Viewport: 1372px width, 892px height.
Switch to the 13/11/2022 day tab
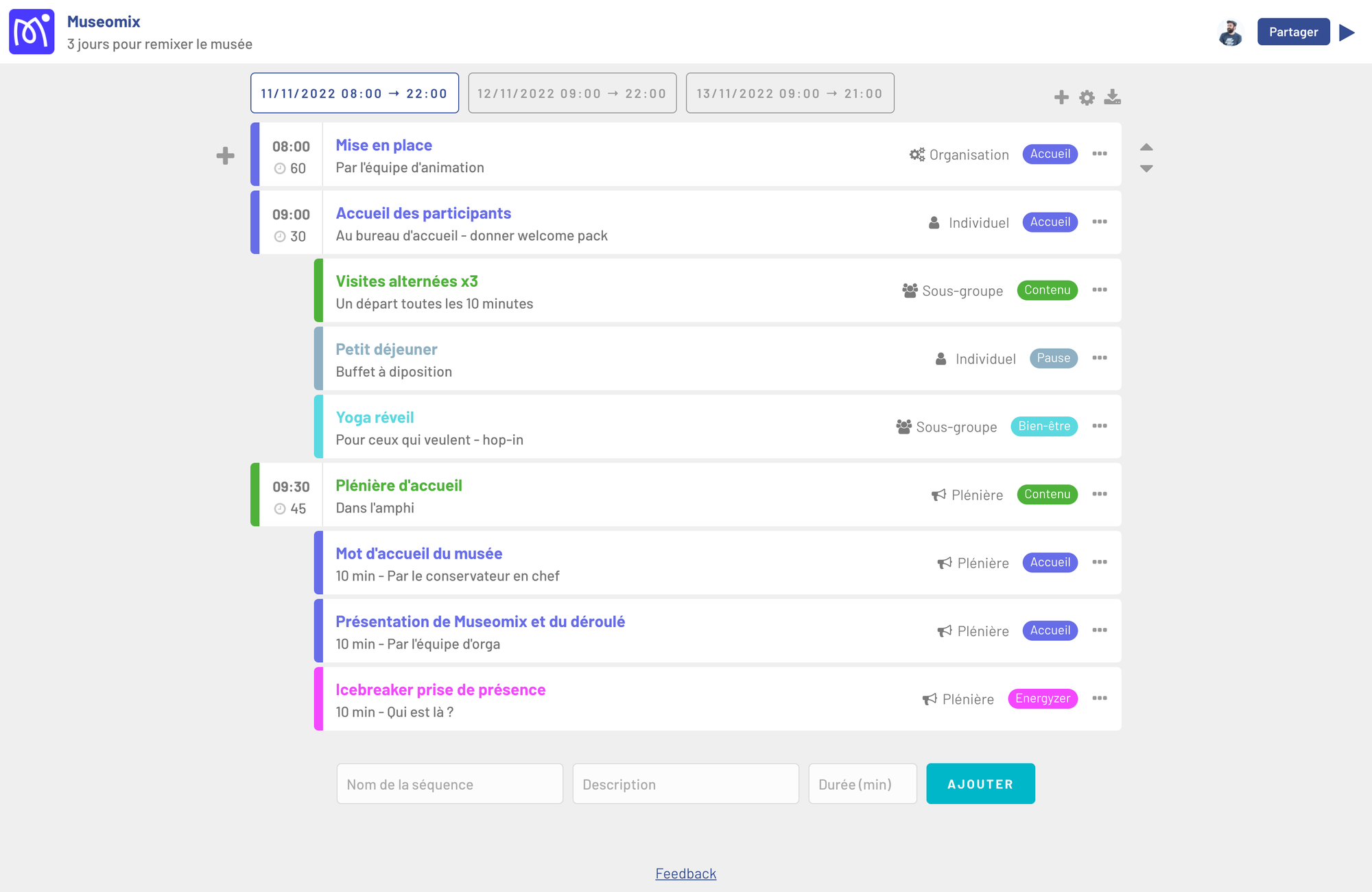pos(790,93)
